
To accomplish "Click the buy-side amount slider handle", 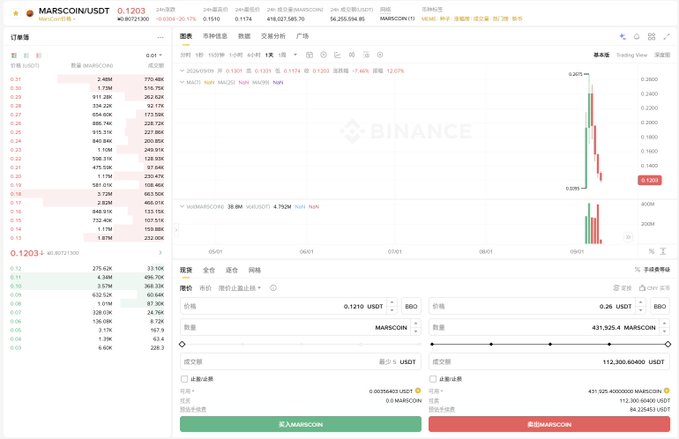I will [182, 344].
